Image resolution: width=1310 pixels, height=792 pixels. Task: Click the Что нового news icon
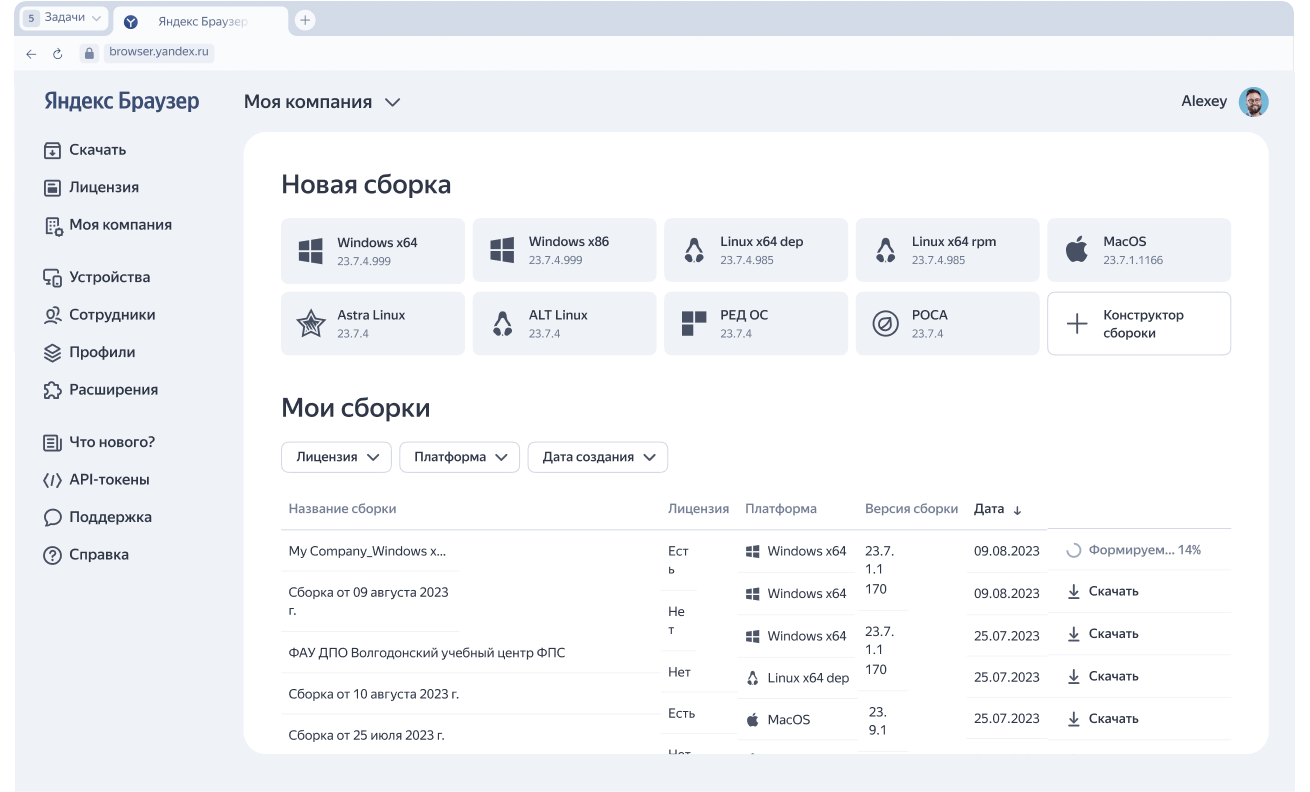(x=53, y=442)
